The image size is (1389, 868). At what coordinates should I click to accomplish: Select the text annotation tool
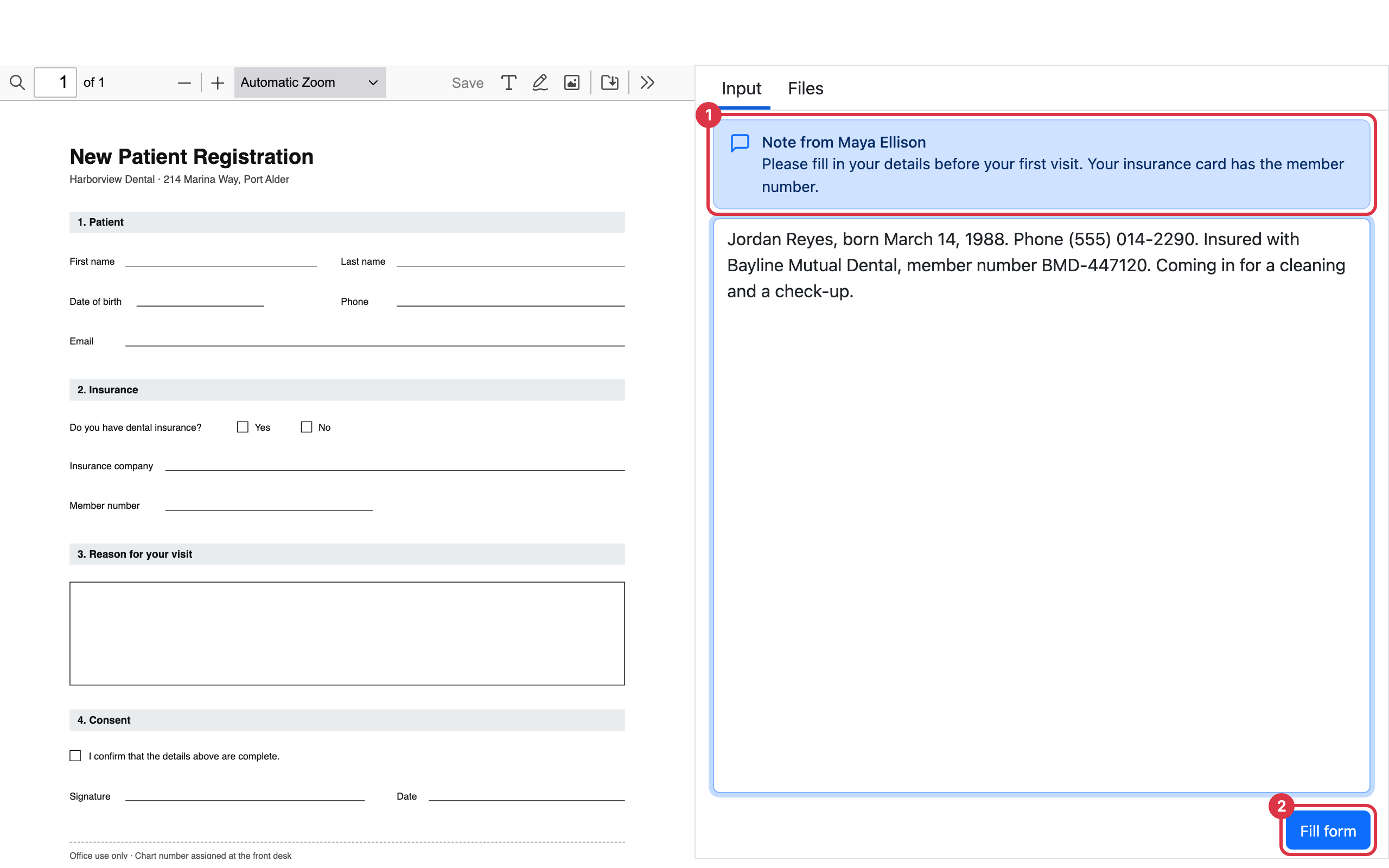point(508,82)
